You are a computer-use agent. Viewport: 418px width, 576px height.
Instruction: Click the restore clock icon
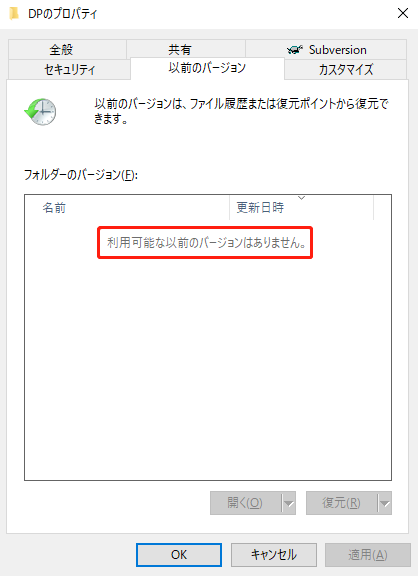coord(40,112)
